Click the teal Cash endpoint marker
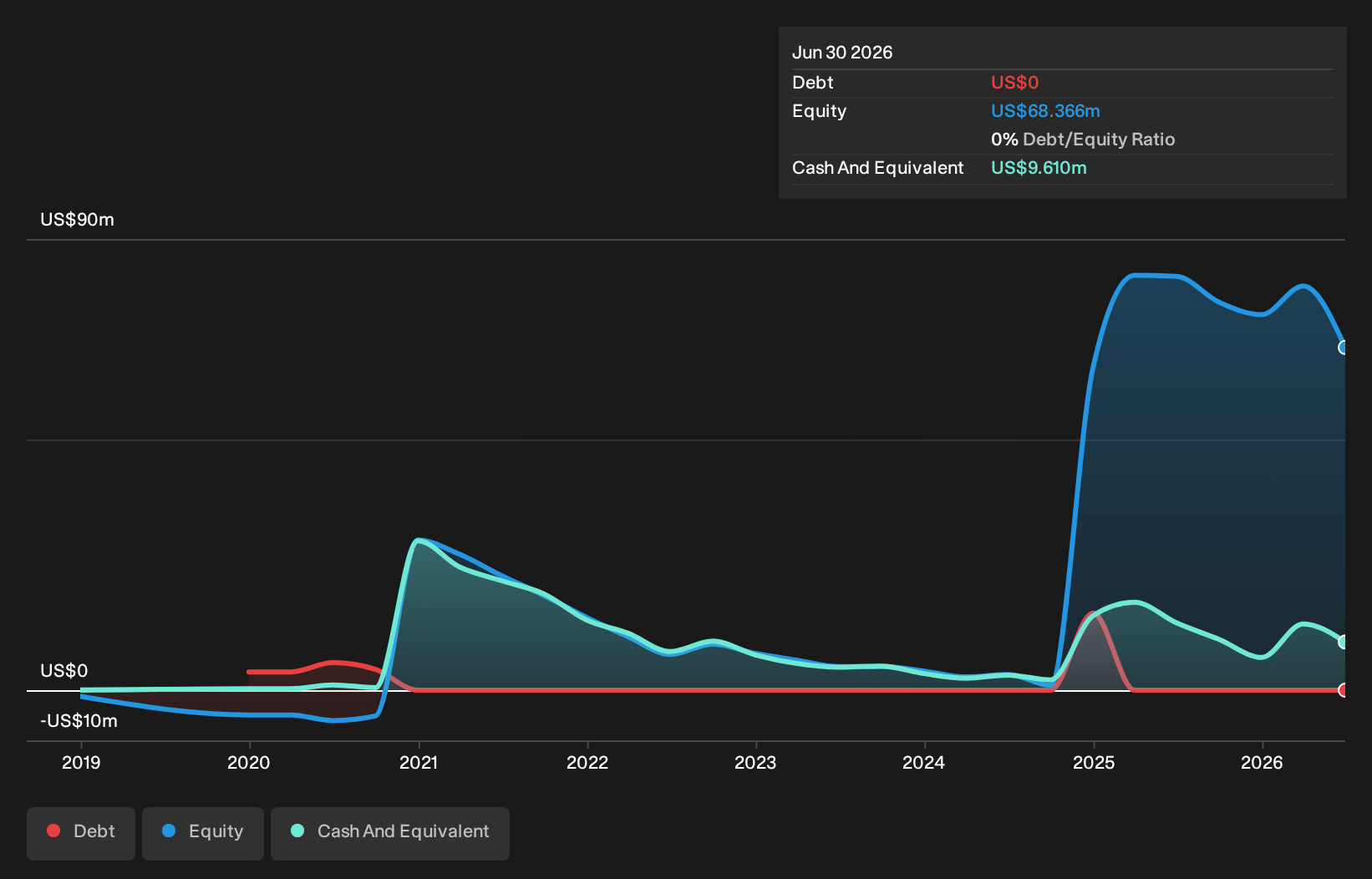 [1343, 642]
